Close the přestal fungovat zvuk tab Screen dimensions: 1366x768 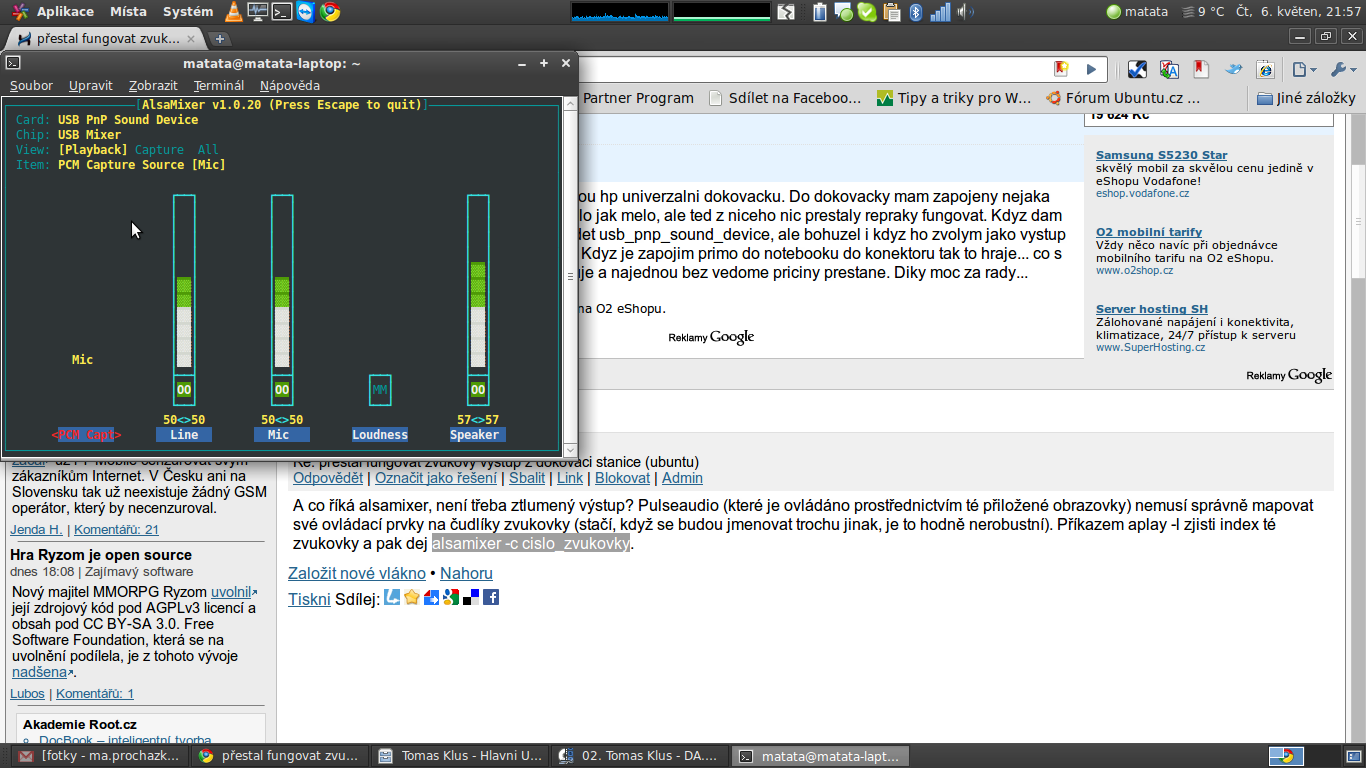[x=192, y=39]
